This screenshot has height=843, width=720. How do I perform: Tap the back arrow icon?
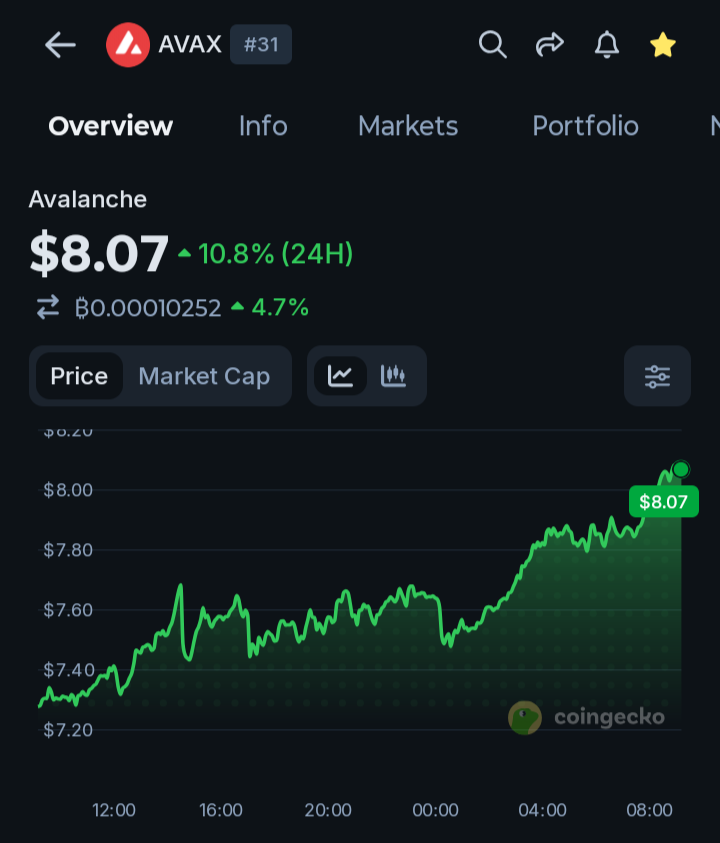pyautogui.click(x=60, y=45)
